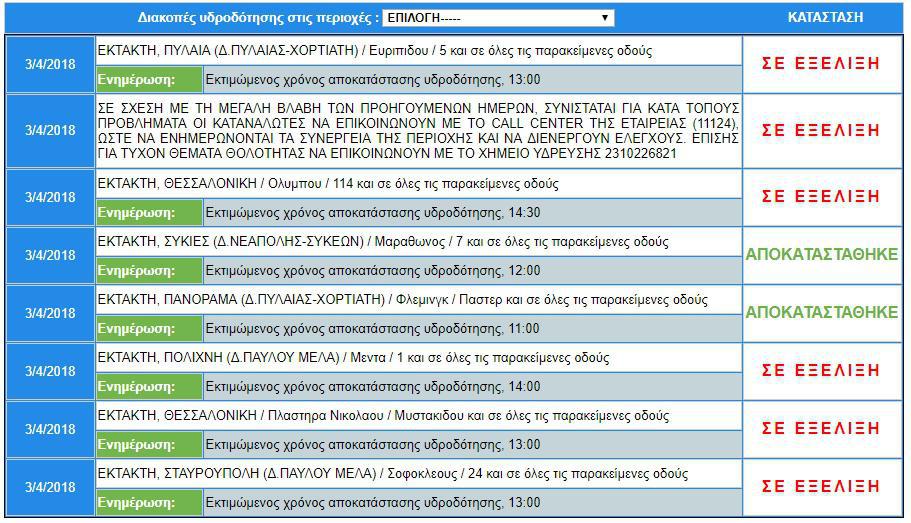Click the 3/4/2018 date for Ολυμπου row
Image resolution: width=911 pixels, height=523 pixels.
[50, 198]
